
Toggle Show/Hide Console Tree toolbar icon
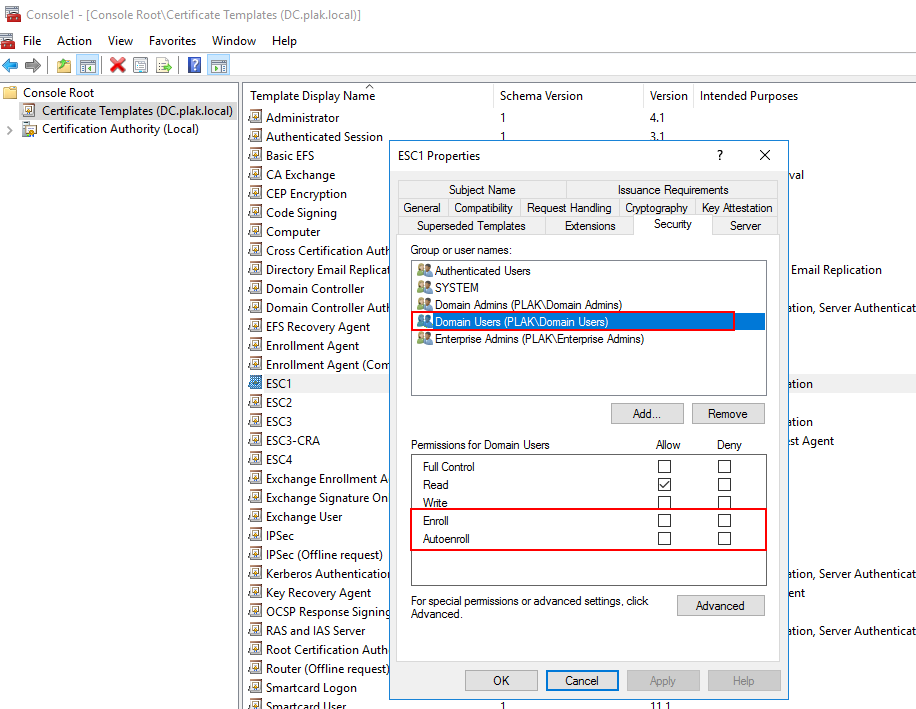[x=88, y=65]
